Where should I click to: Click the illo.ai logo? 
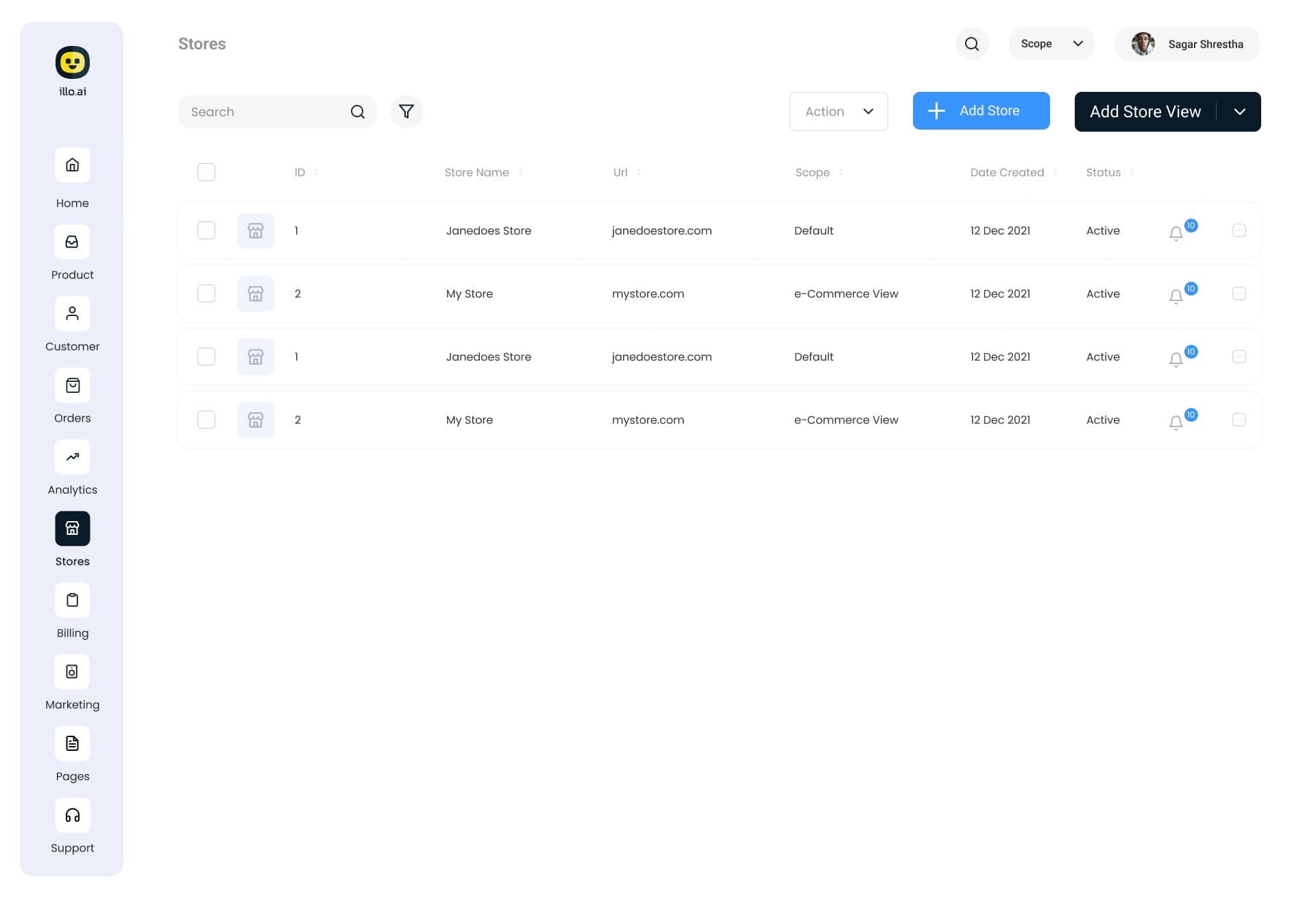pyautogui.click(x=73, y=63)
